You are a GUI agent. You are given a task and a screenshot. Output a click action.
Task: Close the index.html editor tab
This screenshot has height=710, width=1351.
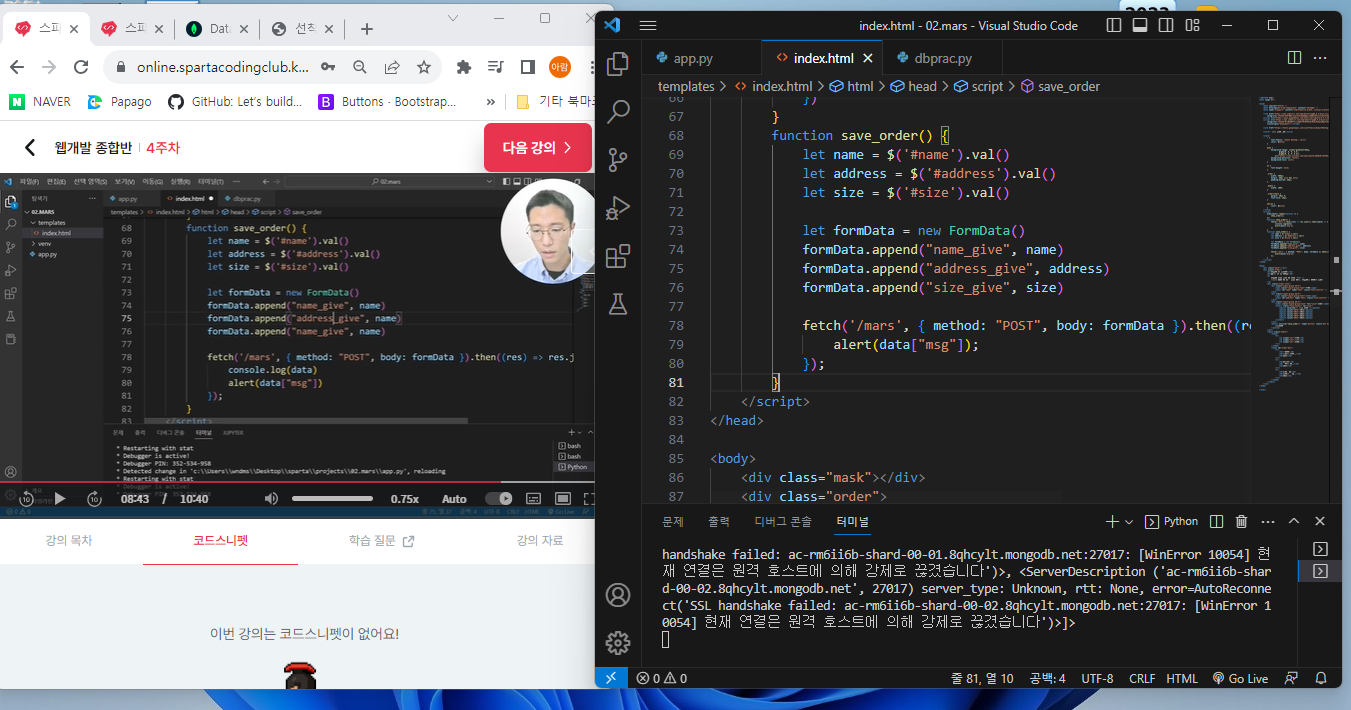click(x=868, y=58)
